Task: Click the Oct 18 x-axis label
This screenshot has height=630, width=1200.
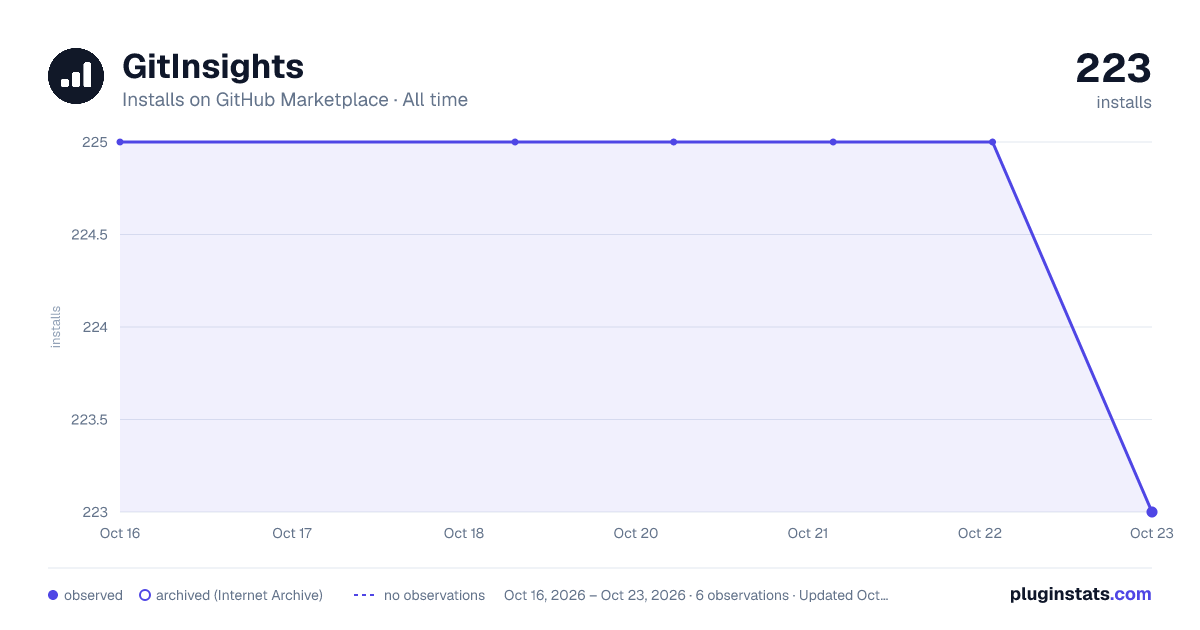Action: [x=464, y=533]
